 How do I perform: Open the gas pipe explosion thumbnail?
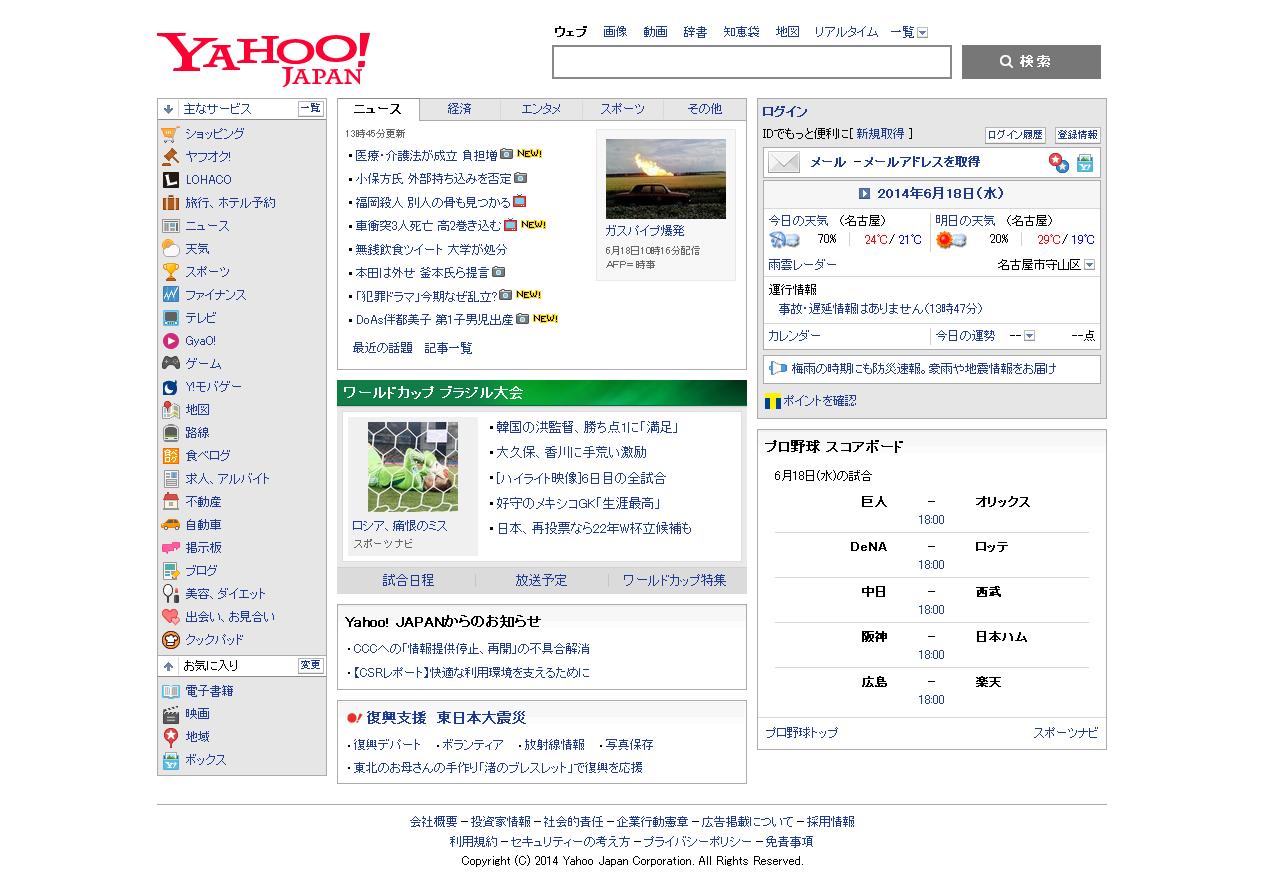click(666, 179)
